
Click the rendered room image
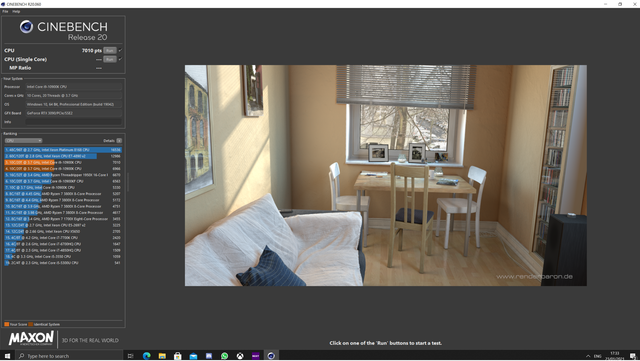(x=386, y=176)
